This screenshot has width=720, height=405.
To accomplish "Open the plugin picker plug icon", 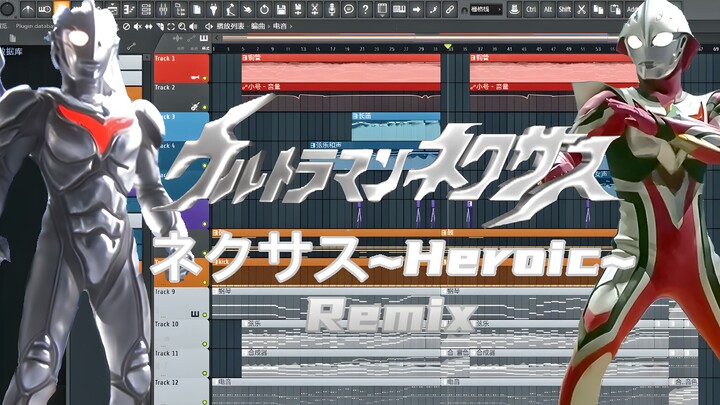I will (x=214, y=9).
